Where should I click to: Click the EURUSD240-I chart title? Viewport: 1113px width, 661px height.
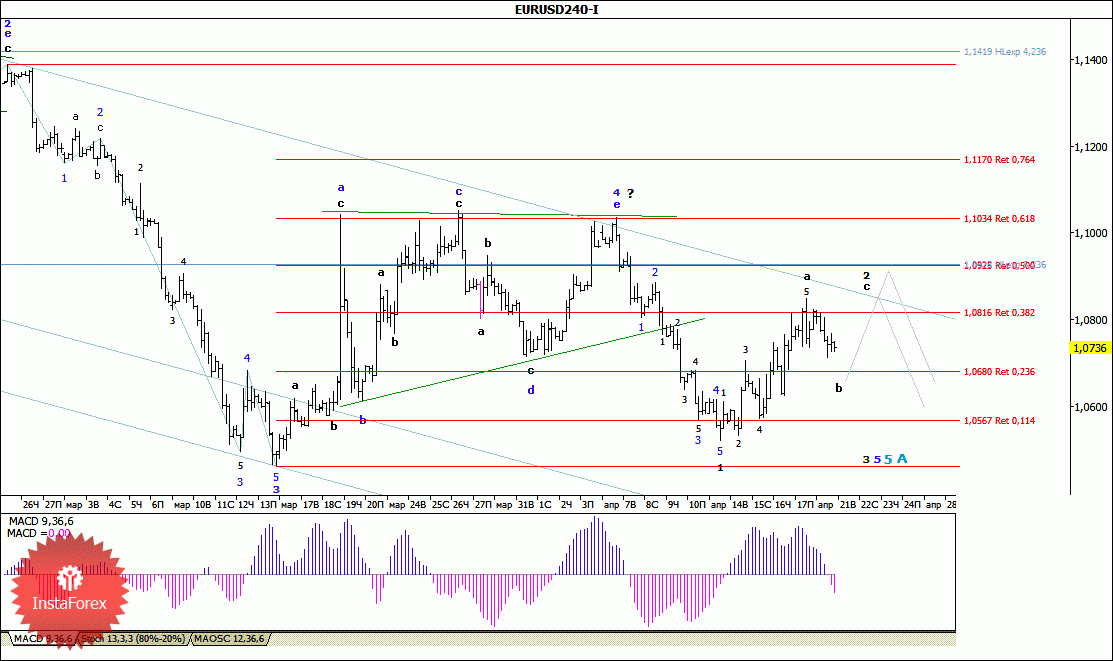(556, 9)
